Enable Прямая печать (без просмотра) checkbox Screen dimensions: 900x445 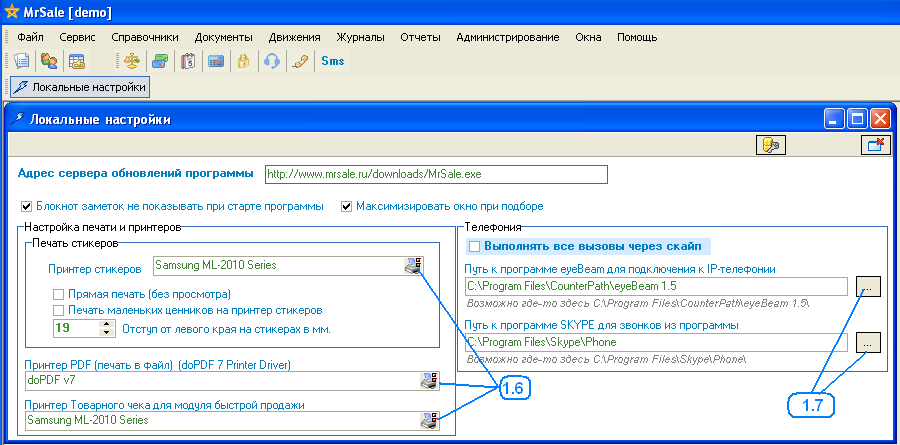point(58,295)
